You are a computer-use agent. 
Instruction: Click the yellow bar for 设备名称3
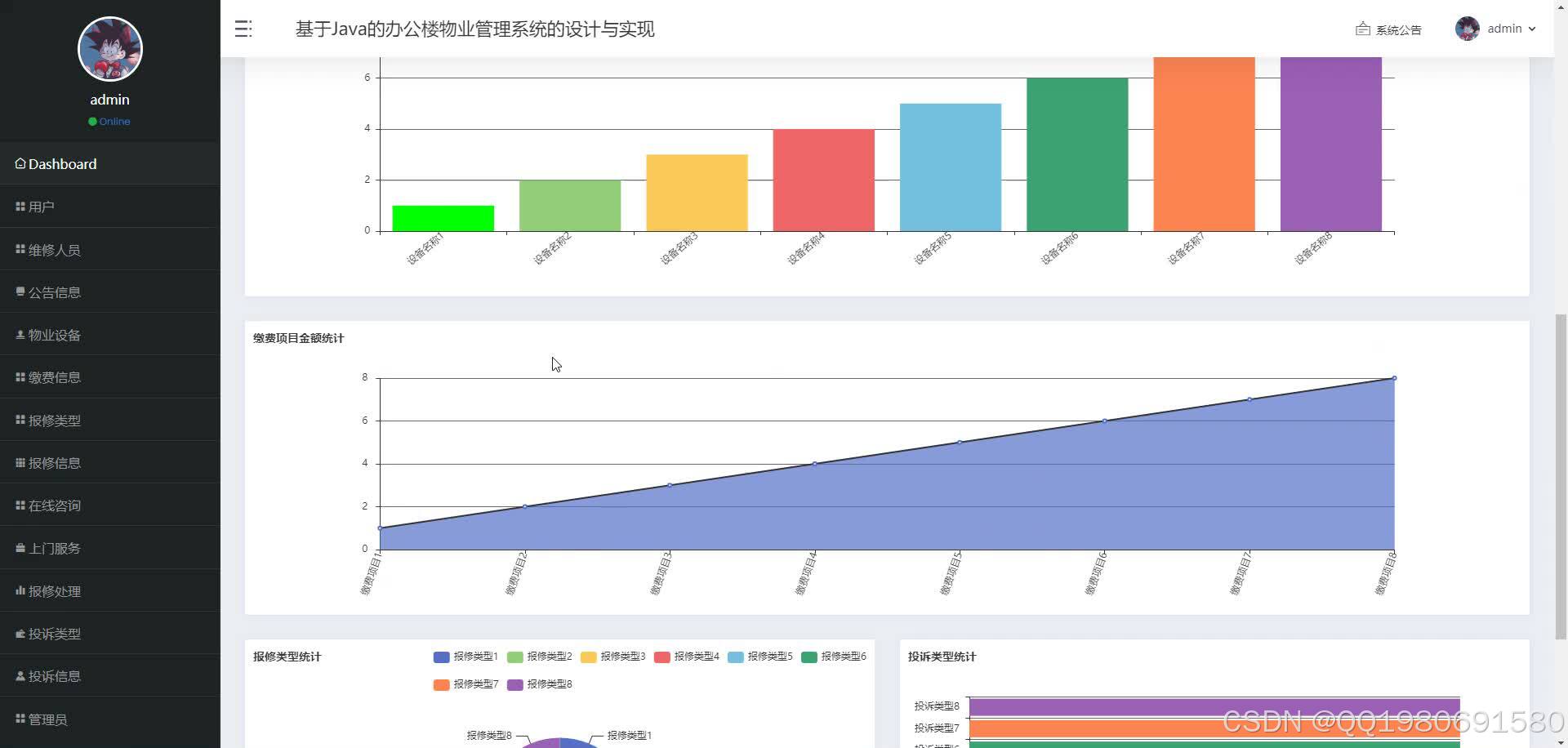[697, 193]
